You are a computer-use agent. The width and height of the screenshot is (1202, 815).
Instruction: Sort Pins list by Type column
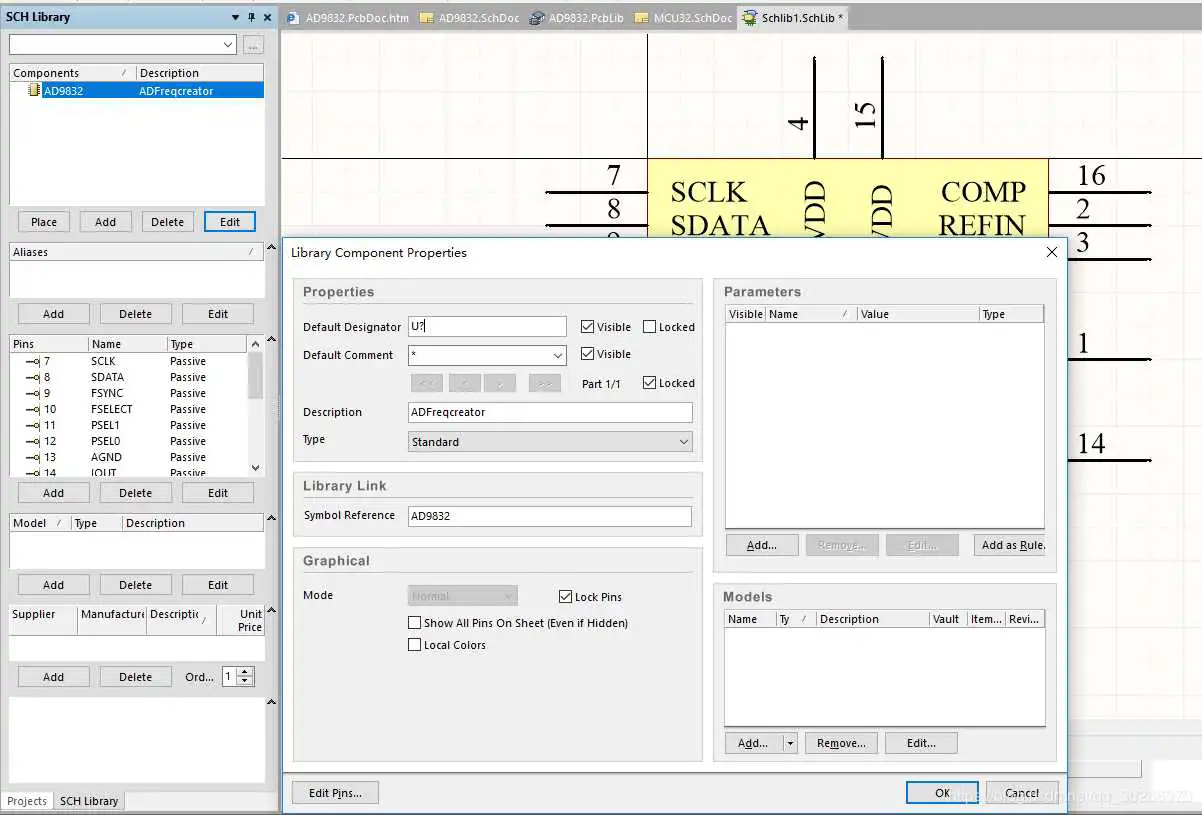(206, 344)
